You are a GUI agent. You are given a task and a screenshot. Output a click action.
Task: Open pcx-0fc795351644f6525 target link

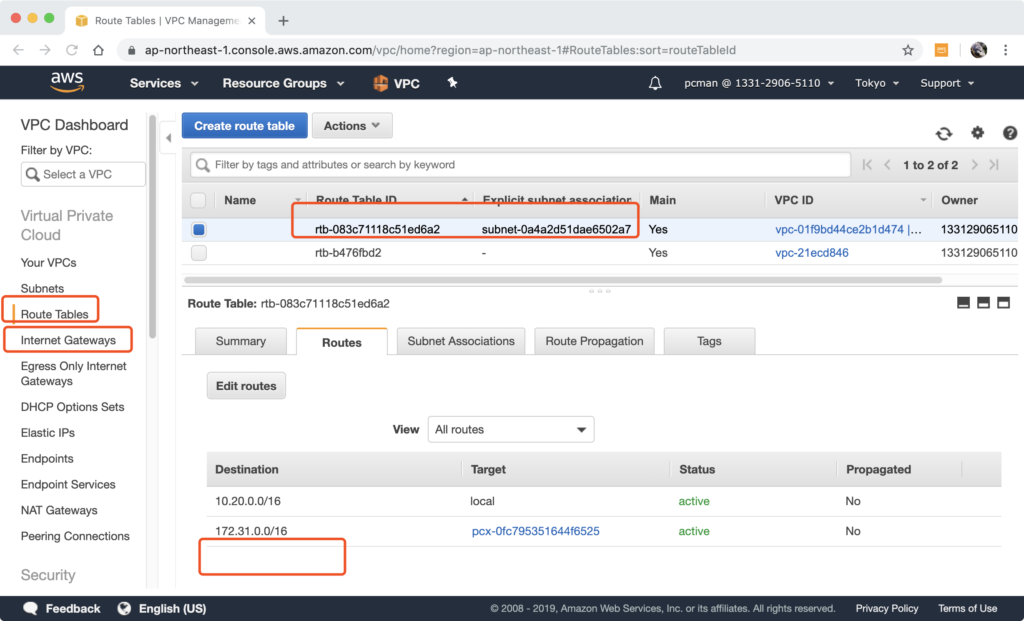(x=536, y=531)
